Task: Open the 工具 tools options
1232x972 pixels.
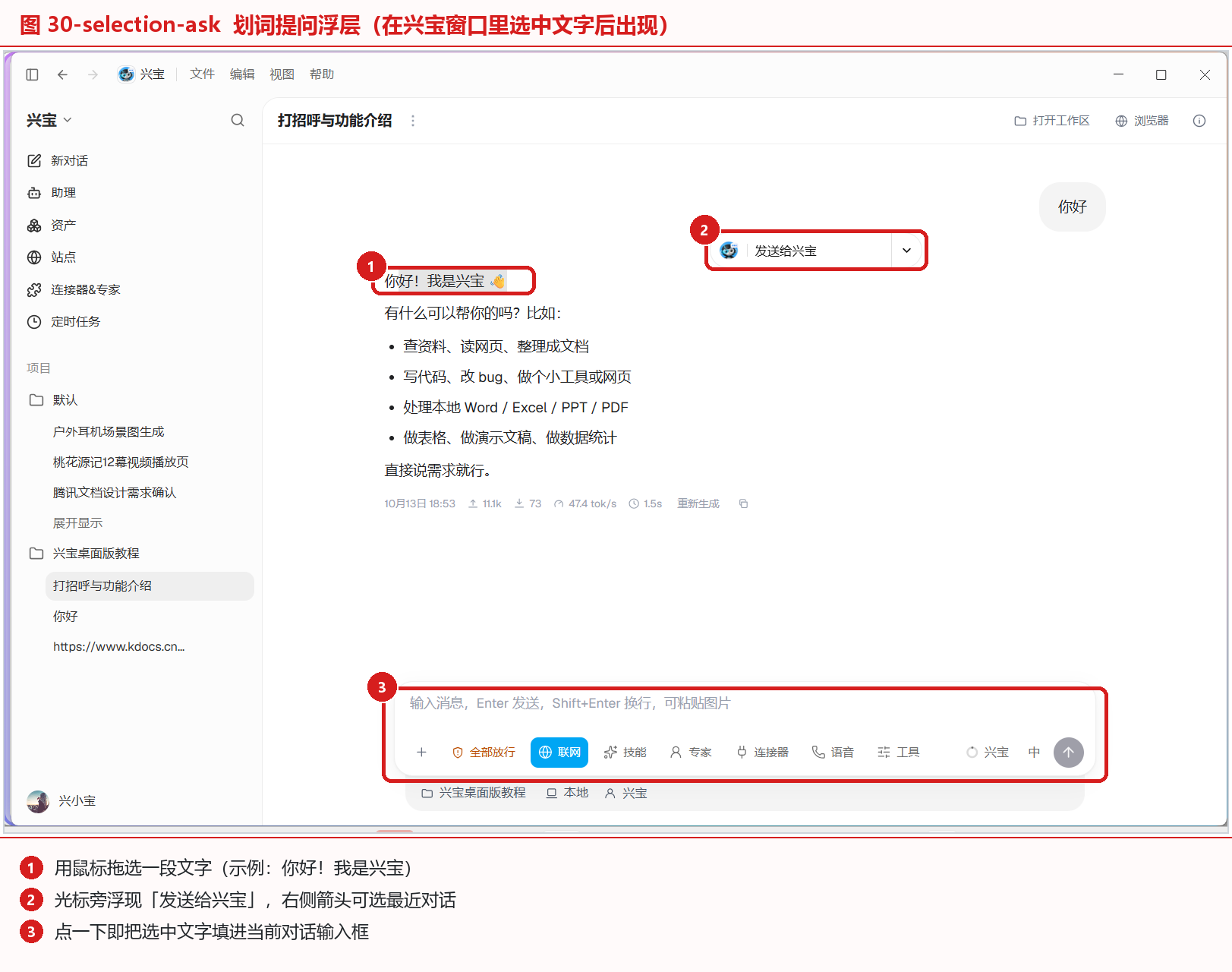Action: coord(899,753)
